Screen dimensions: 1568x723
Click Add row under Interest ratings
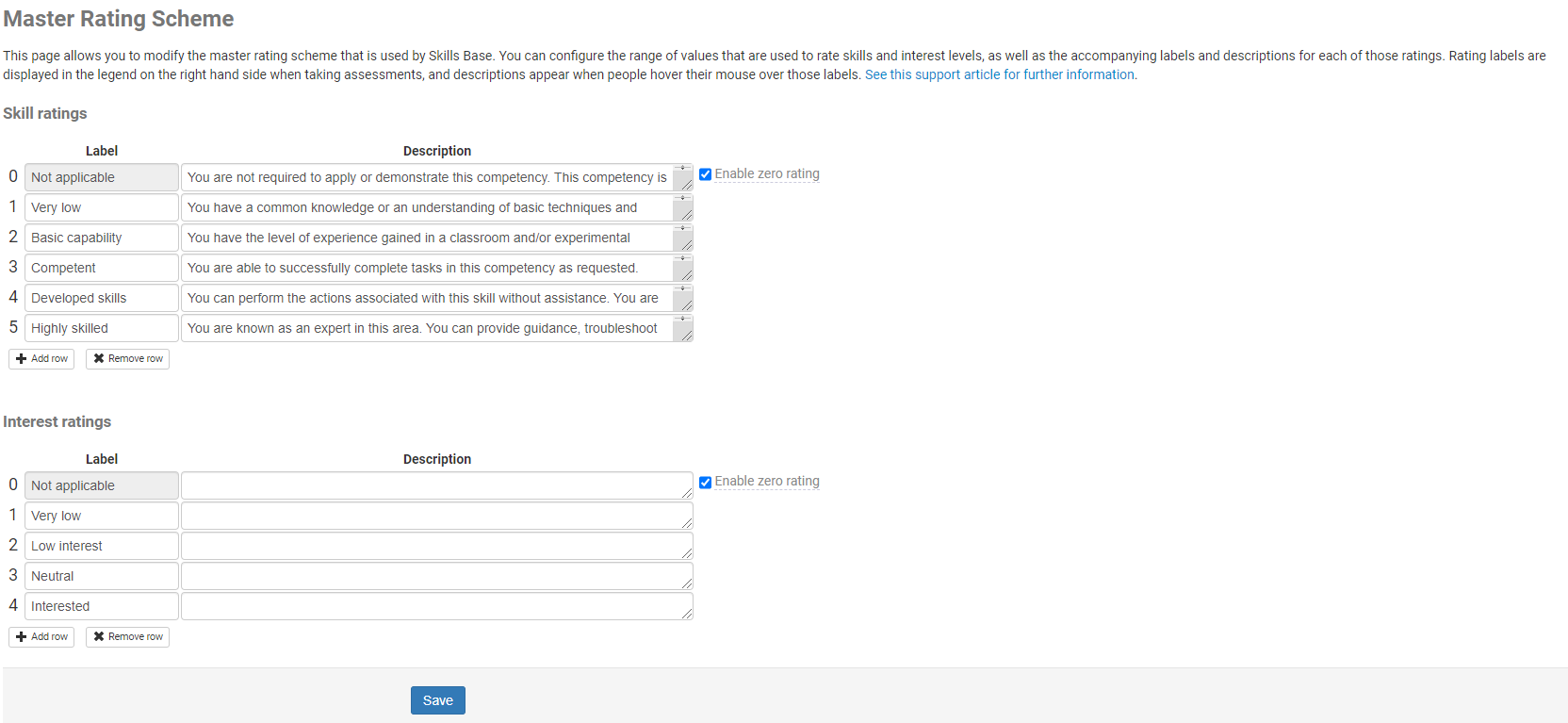(41, 637)
